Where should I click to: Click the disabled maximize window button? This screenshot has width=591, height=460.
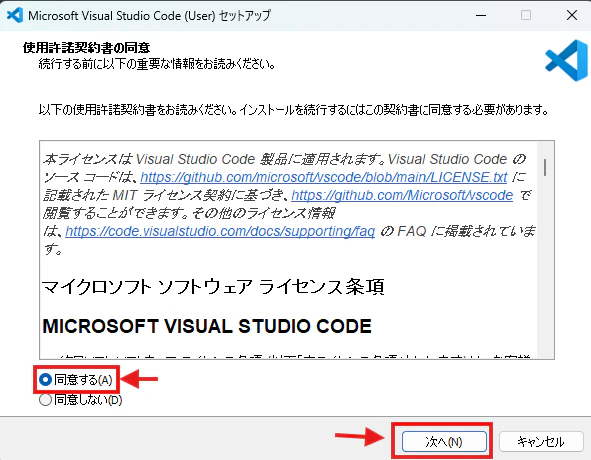(x=526, y=15)
